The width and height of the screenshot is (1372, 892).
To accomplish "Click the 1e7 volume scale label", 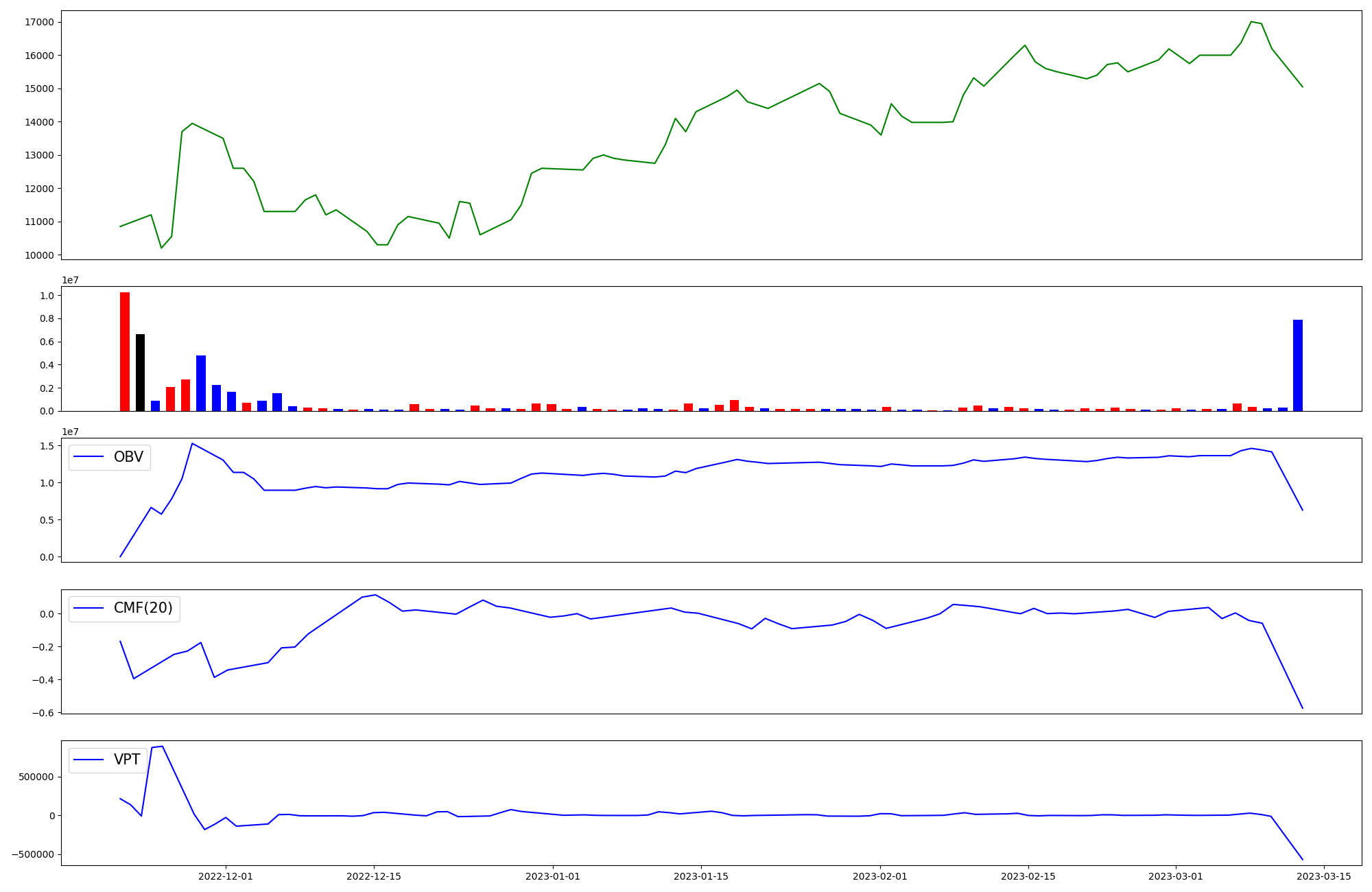I will (x=70, y=280).
